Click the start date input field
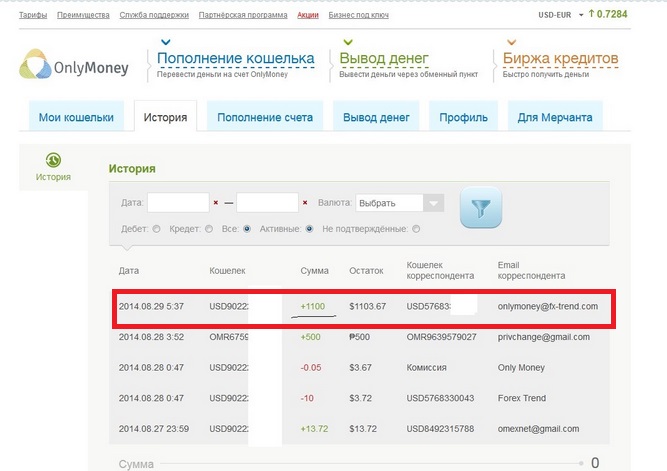Screen dimensions: 667x471 click(x=177, y=203)
